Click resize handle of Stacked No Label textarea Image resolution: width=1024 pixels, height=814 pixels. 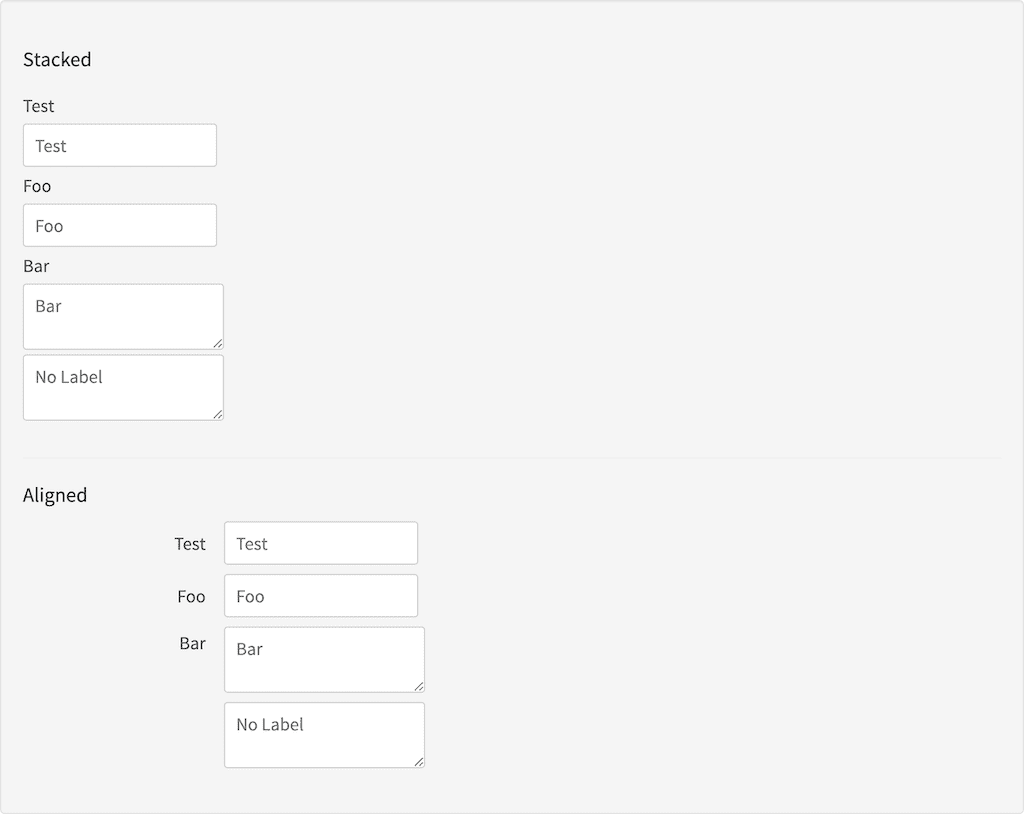[218, 414]
